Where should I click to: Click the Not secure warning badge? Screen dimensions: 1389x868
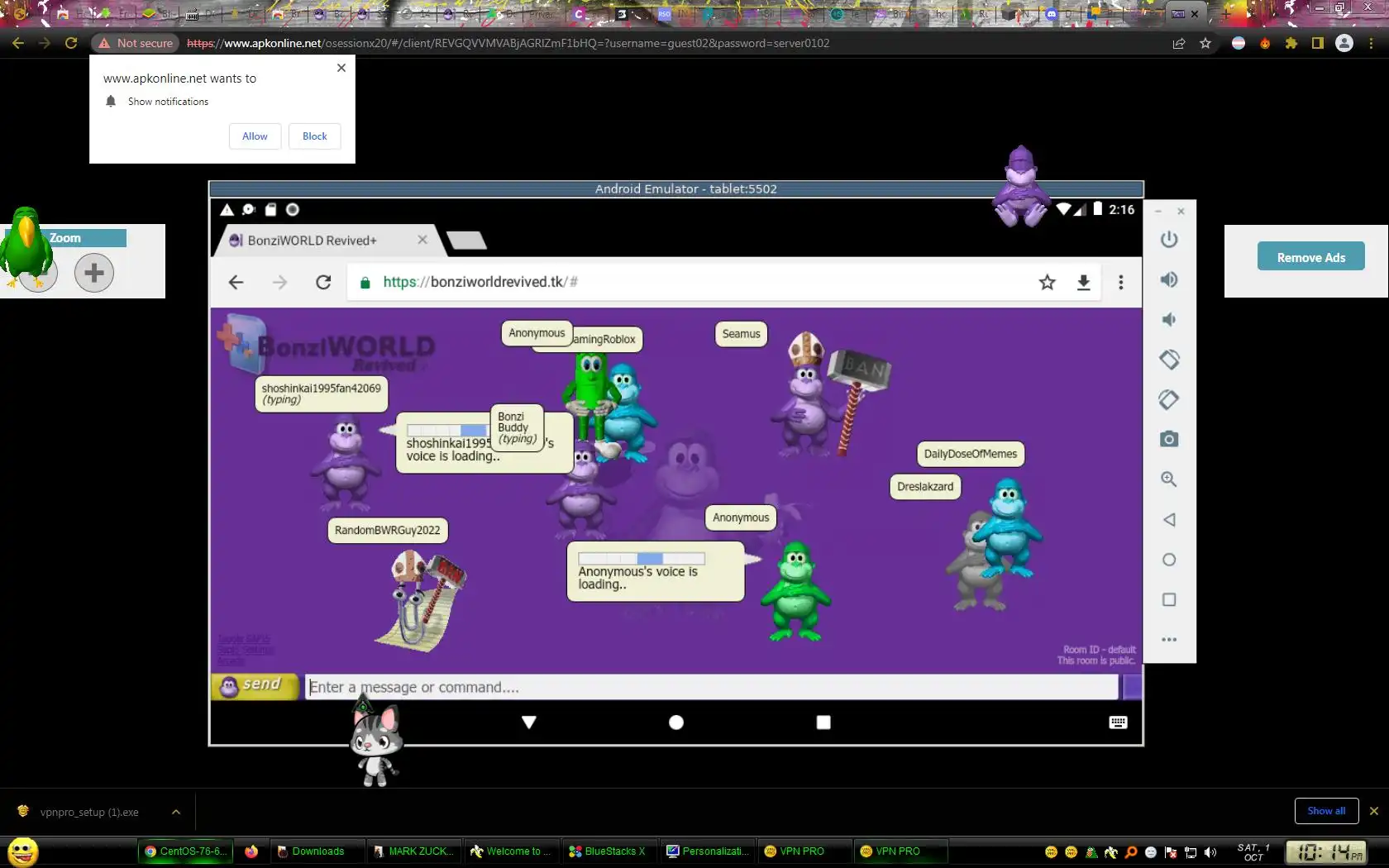[136, 43]
